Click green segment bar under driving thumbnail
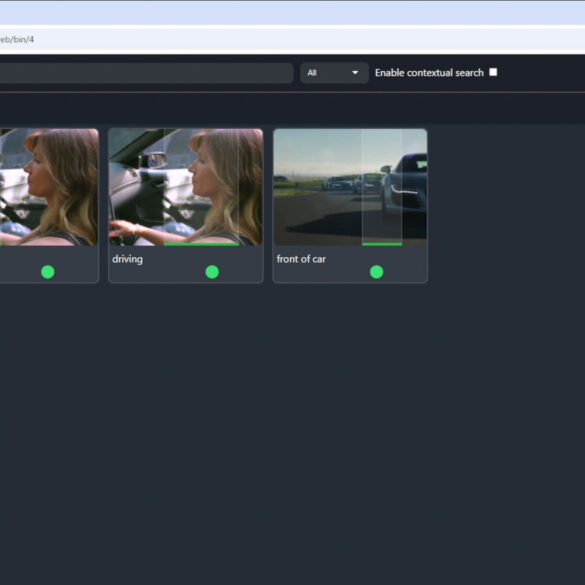 coord(201,244)
